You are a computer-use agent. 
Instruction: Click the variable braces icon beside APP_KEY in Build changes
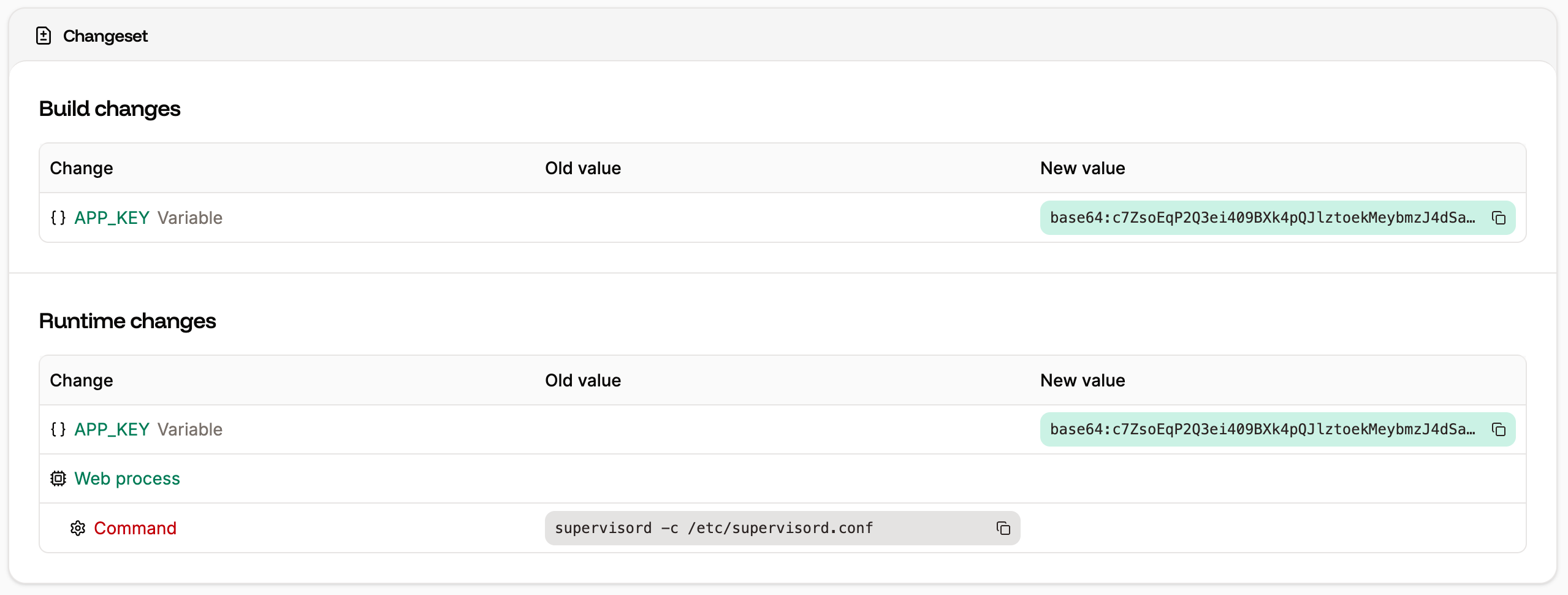tap(58, 218)
